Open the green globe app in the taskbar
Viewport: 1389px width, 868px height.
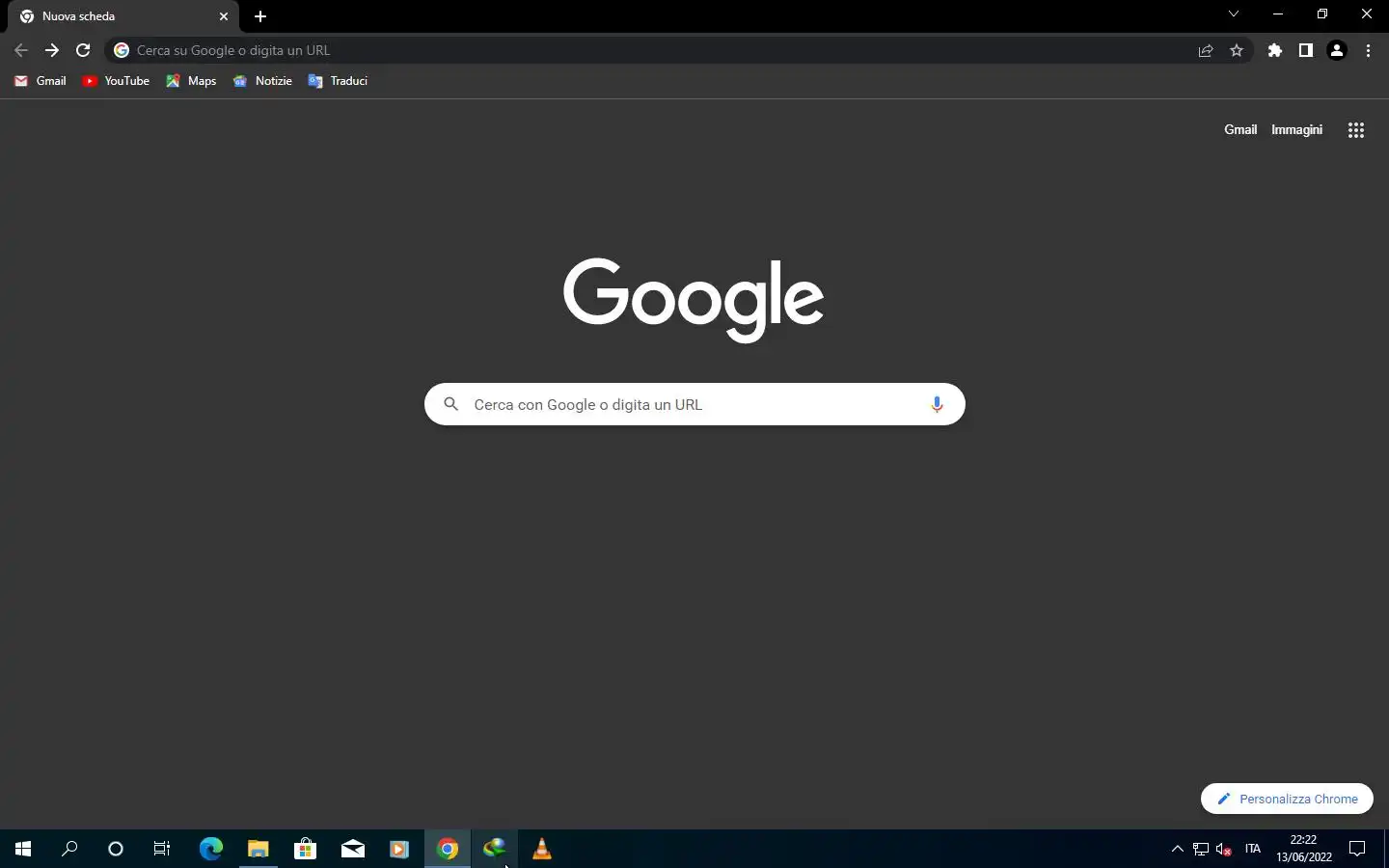[x=494, y=849]
